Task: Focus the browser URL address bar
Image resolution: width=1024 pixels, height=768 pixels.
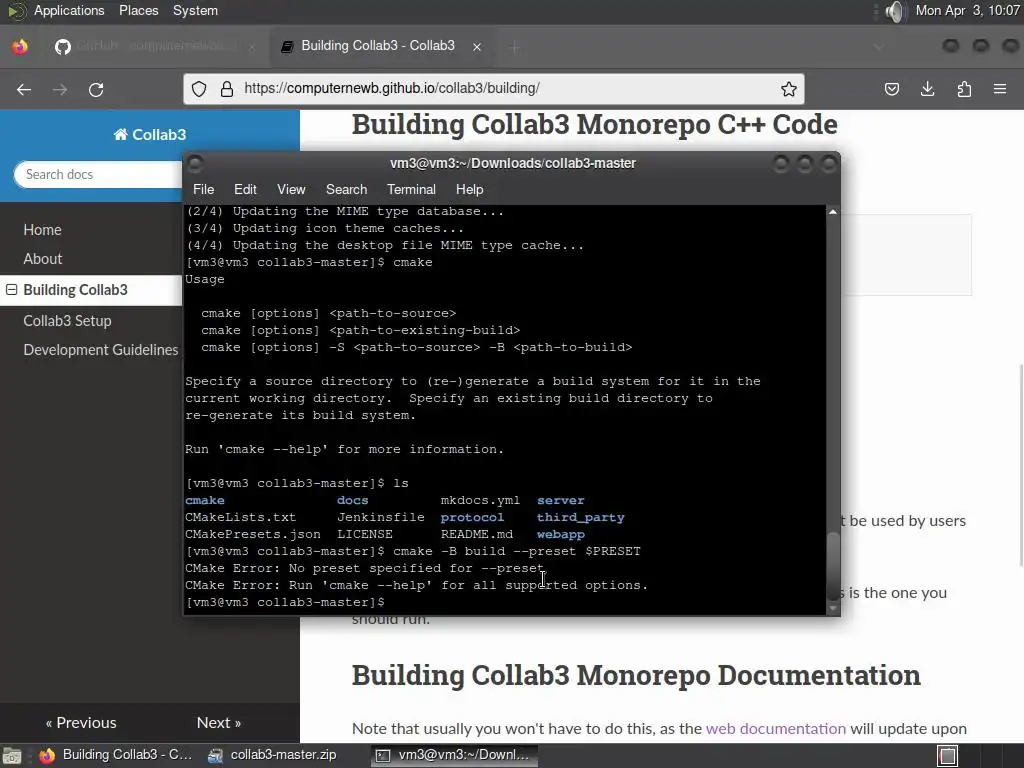Action: [x=494, y=89]
